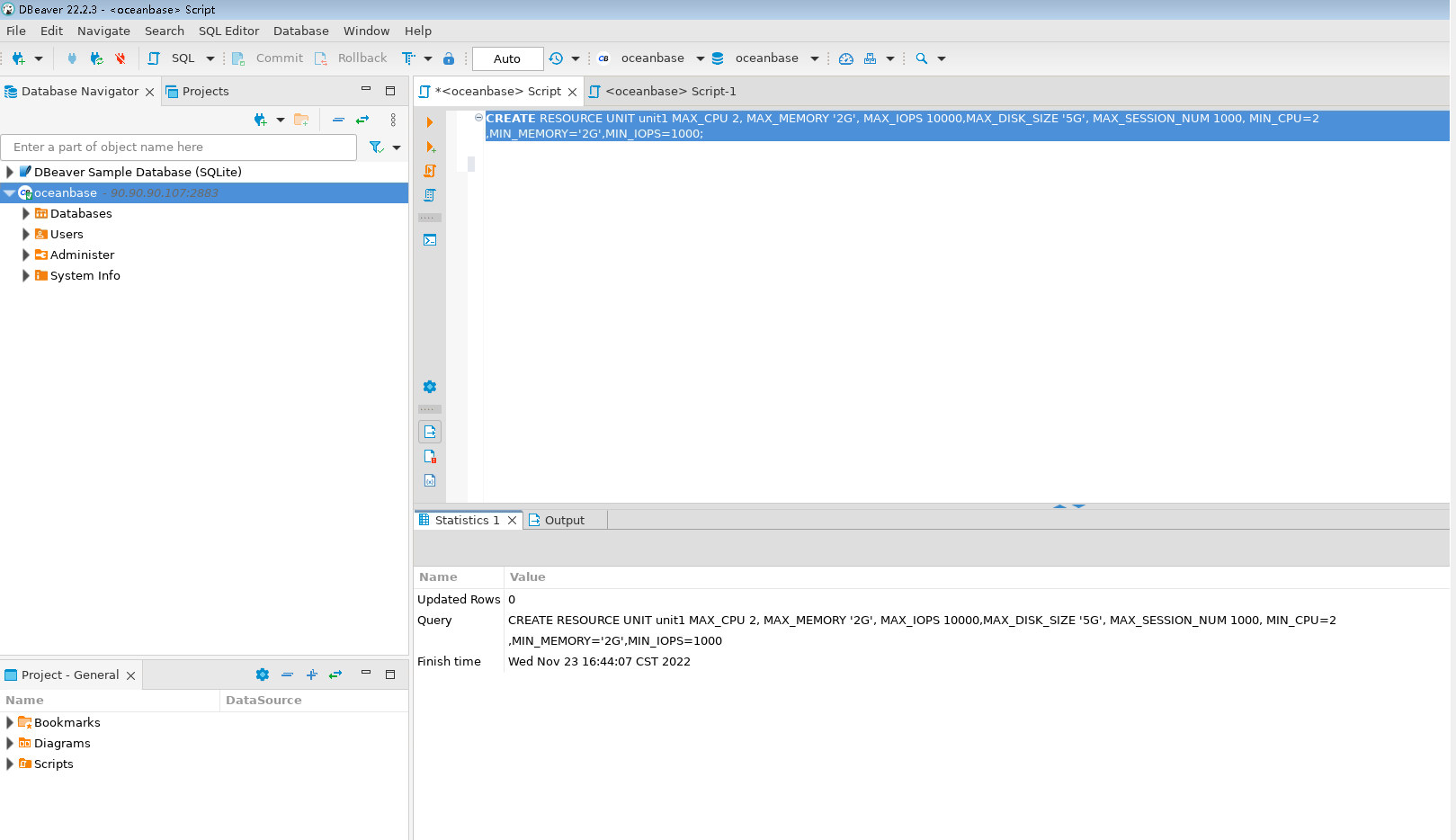The image size is (1456, 840).
Task: Expand the Diagrams project folder
Action: pos(9,743)
